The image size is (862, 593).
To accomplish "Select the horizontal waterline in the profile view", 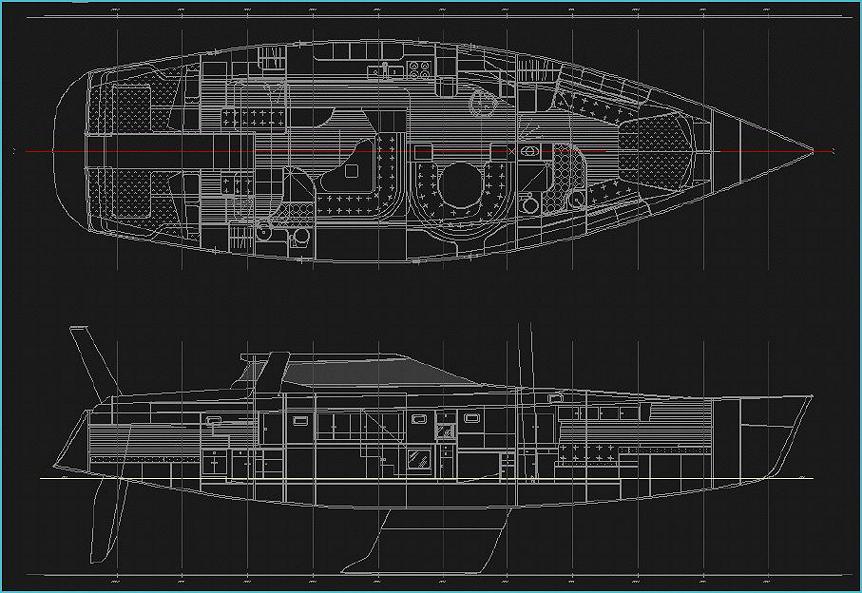I will 426,478.
